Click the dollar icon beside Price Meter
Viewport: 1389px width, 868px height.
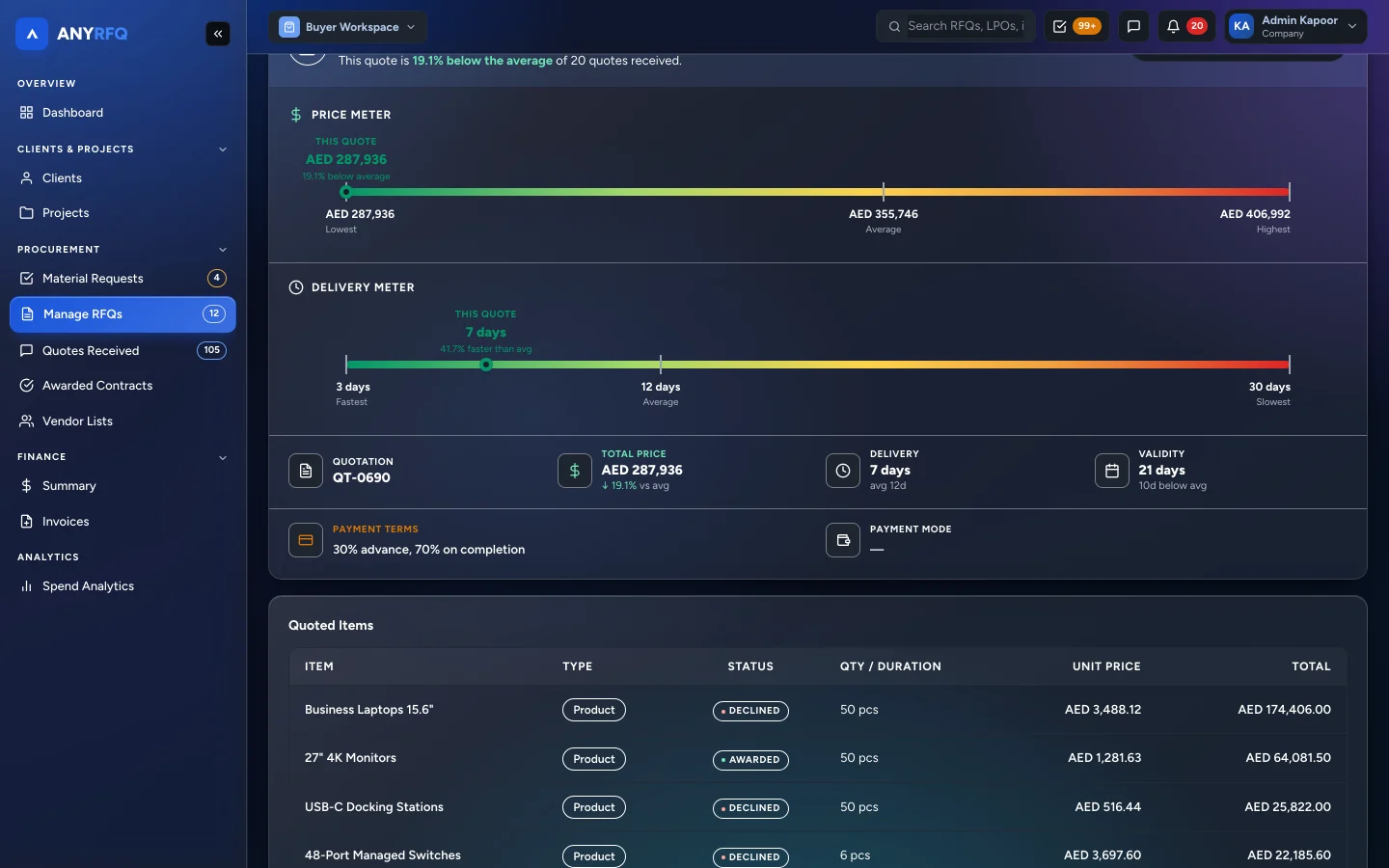[296, 115]
